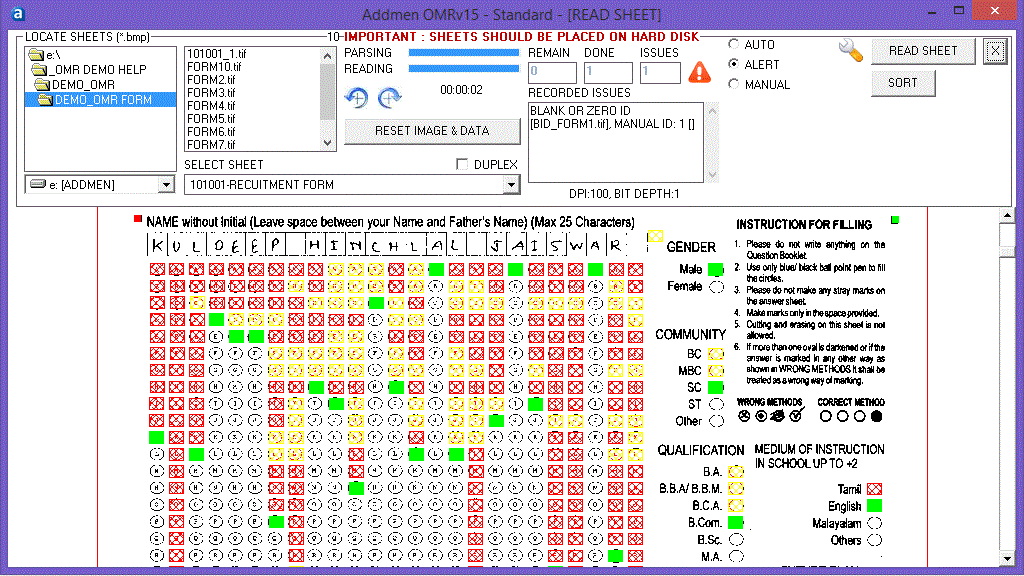Viewport: 1024px width, 576px height.
Task: Open settings with the wrench icon
Action: click(x=850, y=51)
